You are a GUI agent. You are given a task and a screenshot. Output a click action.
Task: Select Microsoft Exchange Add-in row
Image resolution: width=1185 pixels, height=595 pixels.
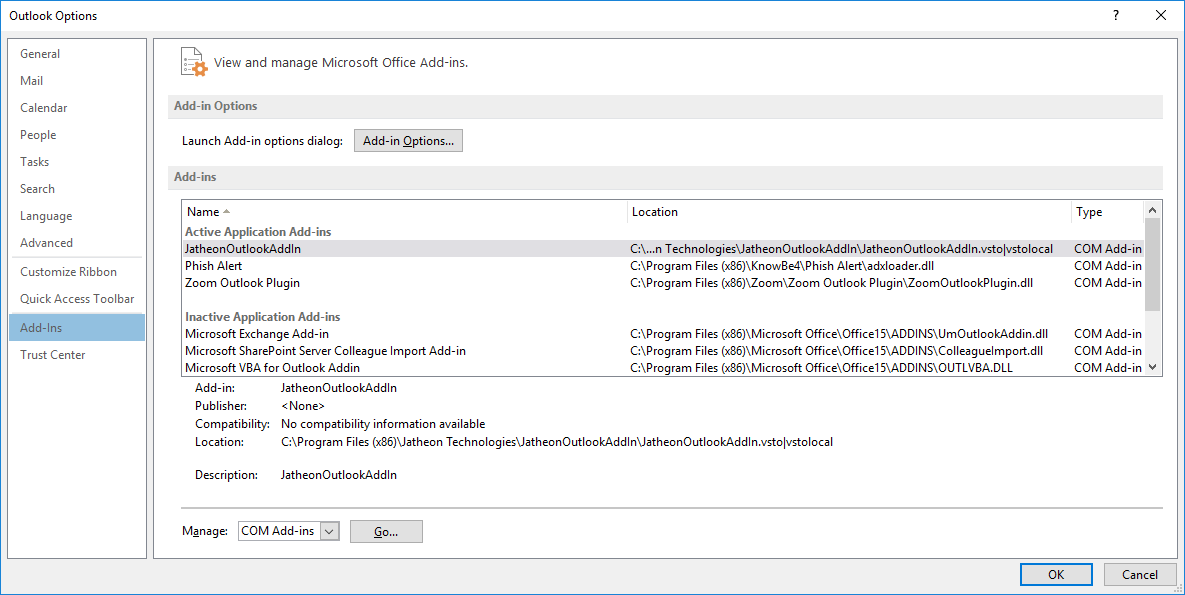(x=664, y=334)
